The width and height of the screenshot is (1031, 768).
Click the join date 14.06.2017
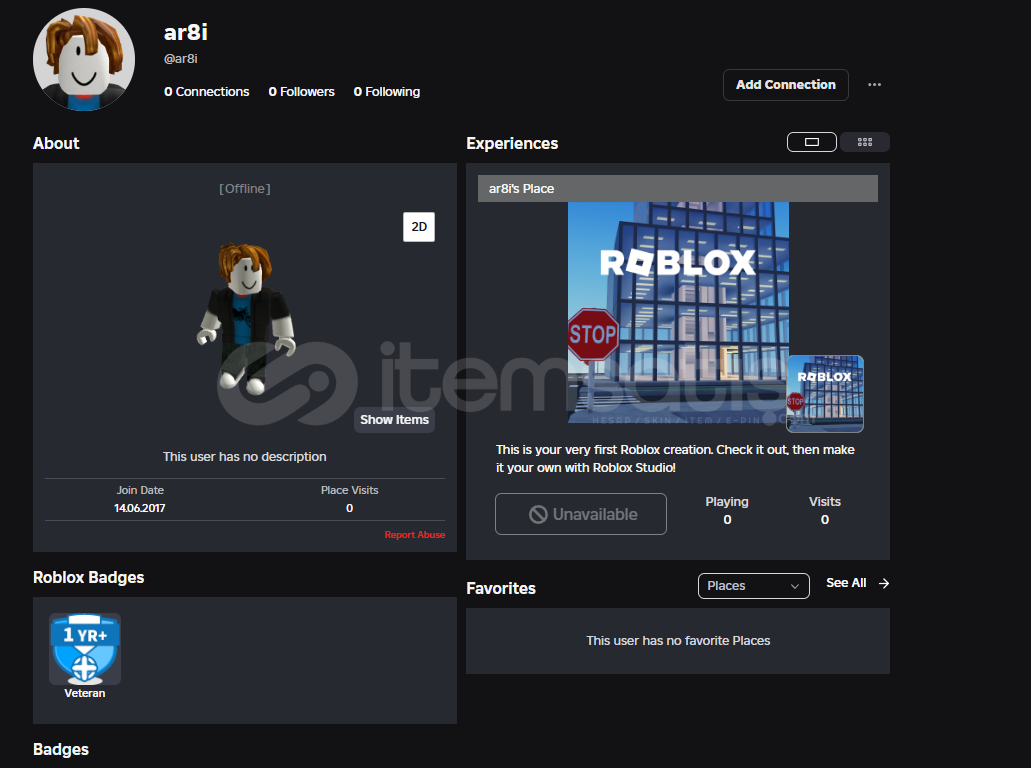(139, 508)
